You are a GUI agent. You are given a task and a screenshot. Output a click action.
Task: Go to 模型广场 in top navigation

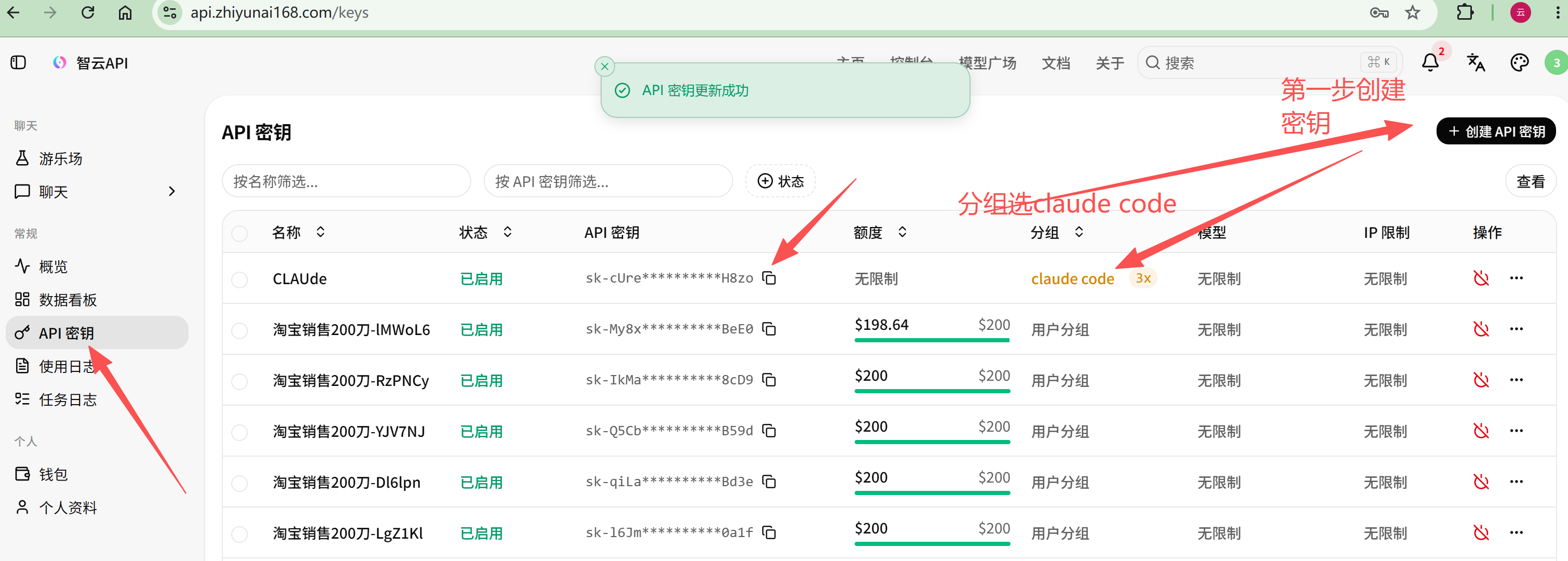[987, 63]
